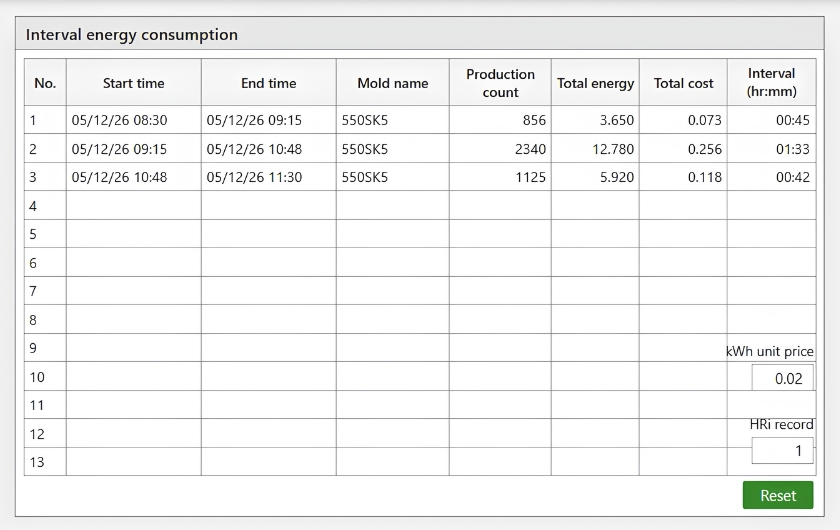Click total cost value 0.256
The image size is (840, 530).
[x=704, y=149]
